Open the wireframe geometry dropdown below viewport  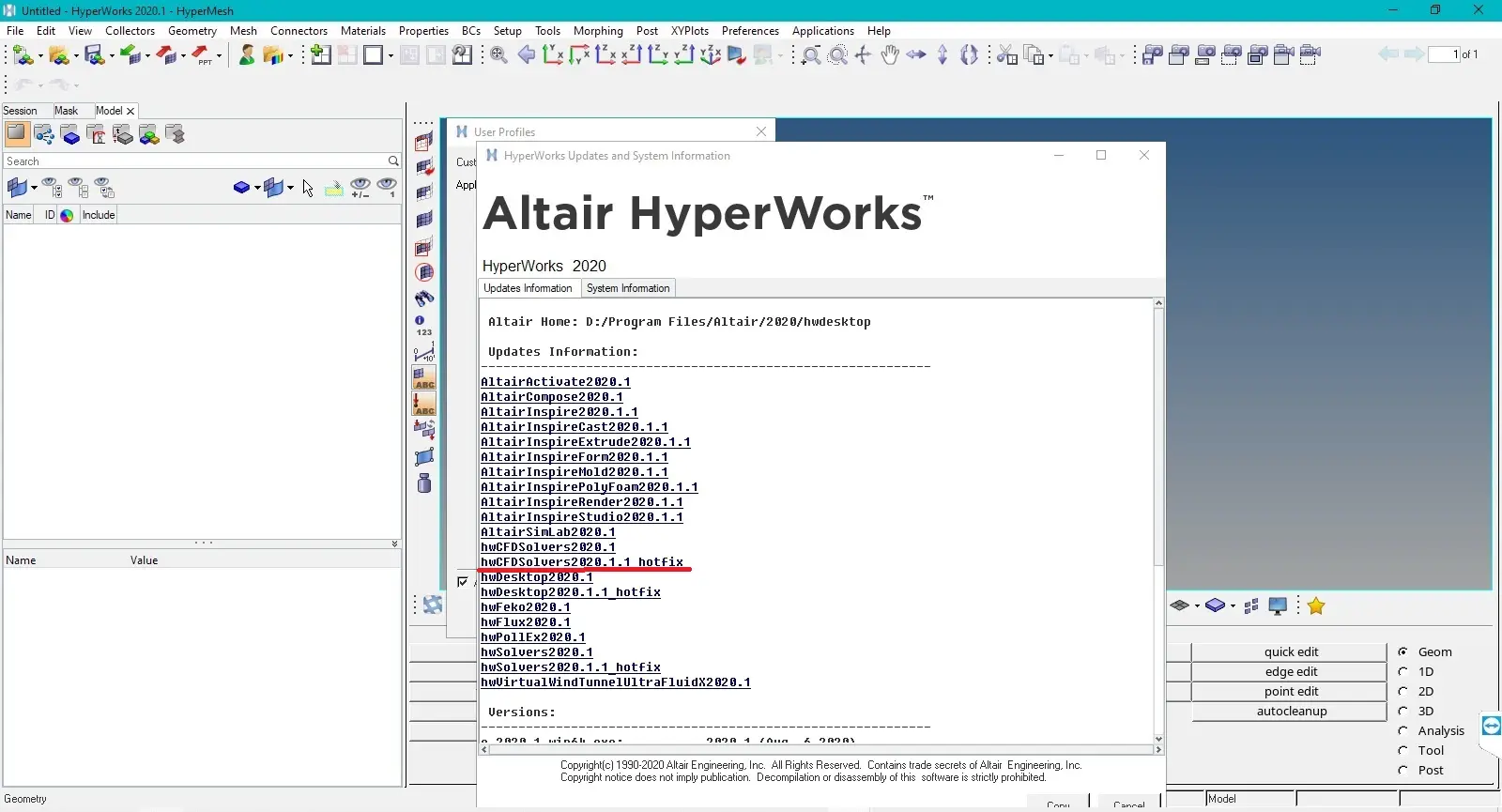point(1197,606)
